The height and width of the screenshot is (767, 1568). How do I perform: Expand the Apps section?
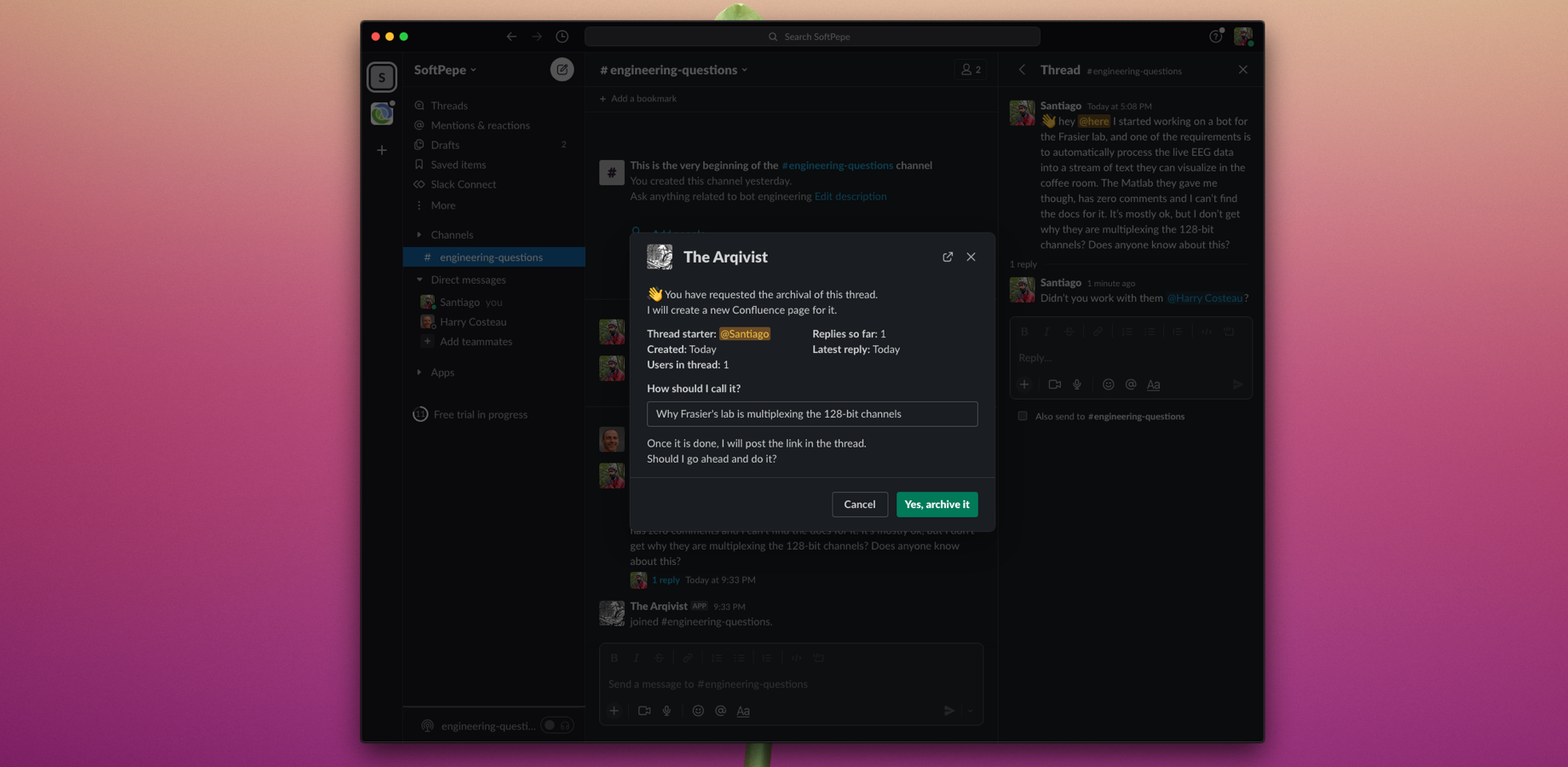point(419,372)
